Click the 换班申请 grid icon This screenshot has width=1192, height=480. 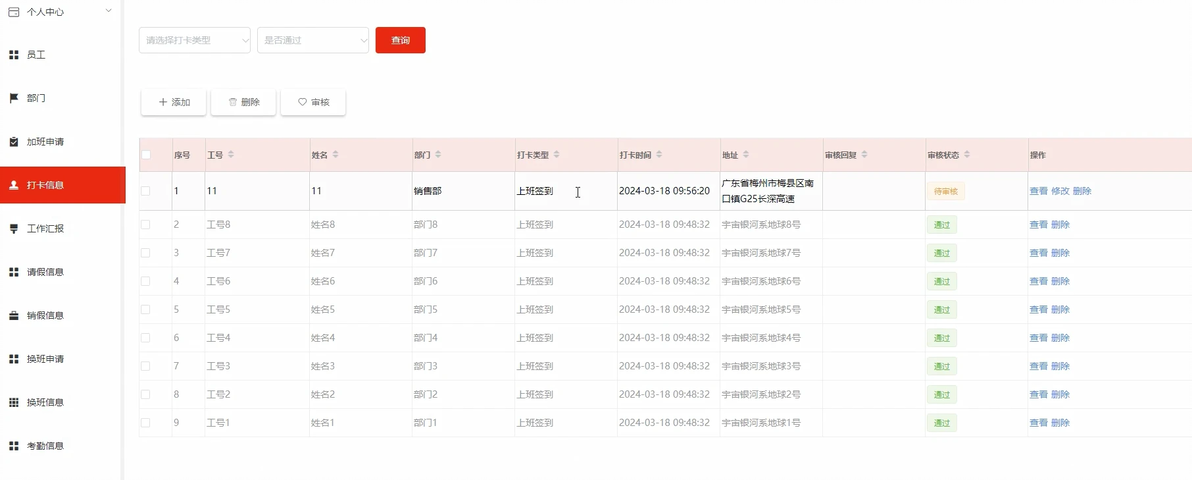(x=14, y=359)
